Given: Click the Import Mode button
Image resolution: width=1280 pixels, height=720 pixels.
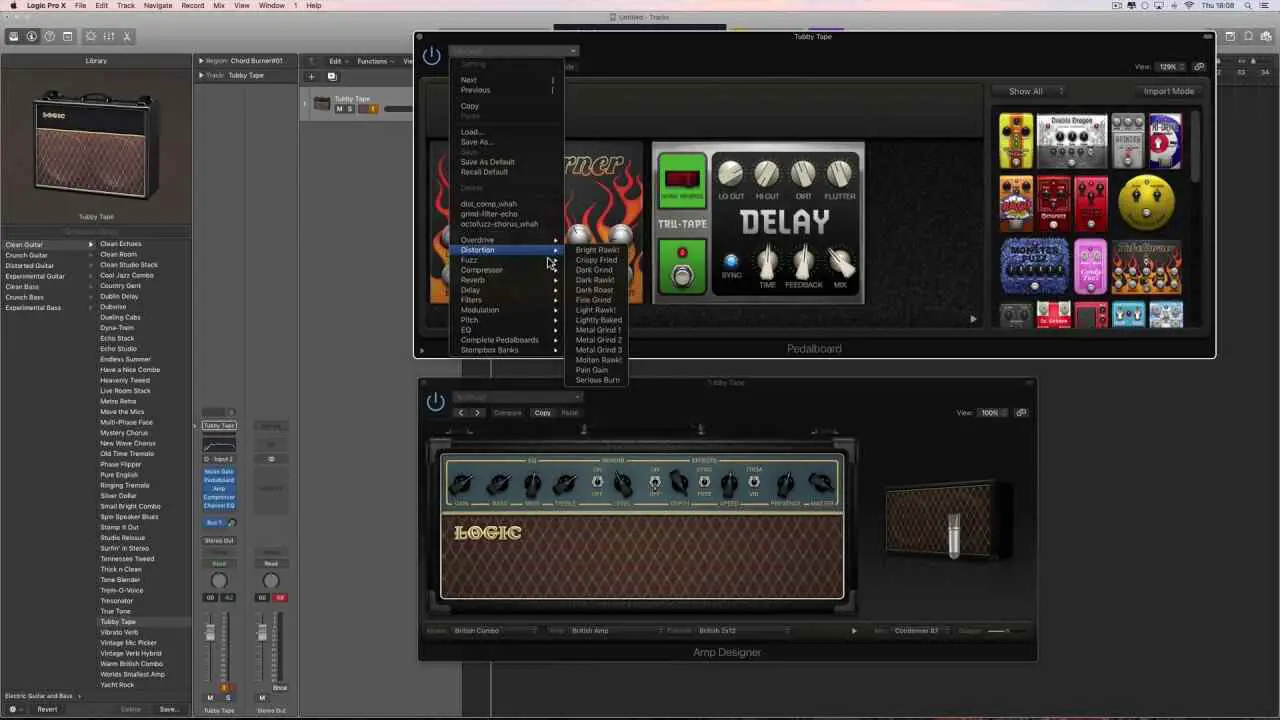Looking at the screenshot, I should (x=1168, y=90).
